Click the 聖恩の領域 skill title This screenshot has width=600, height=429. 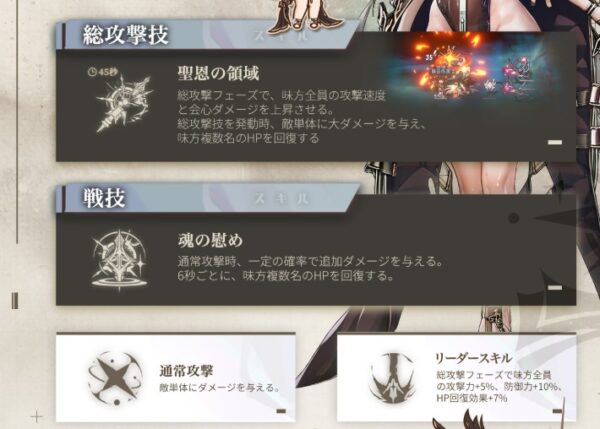[x=218, y=73]
